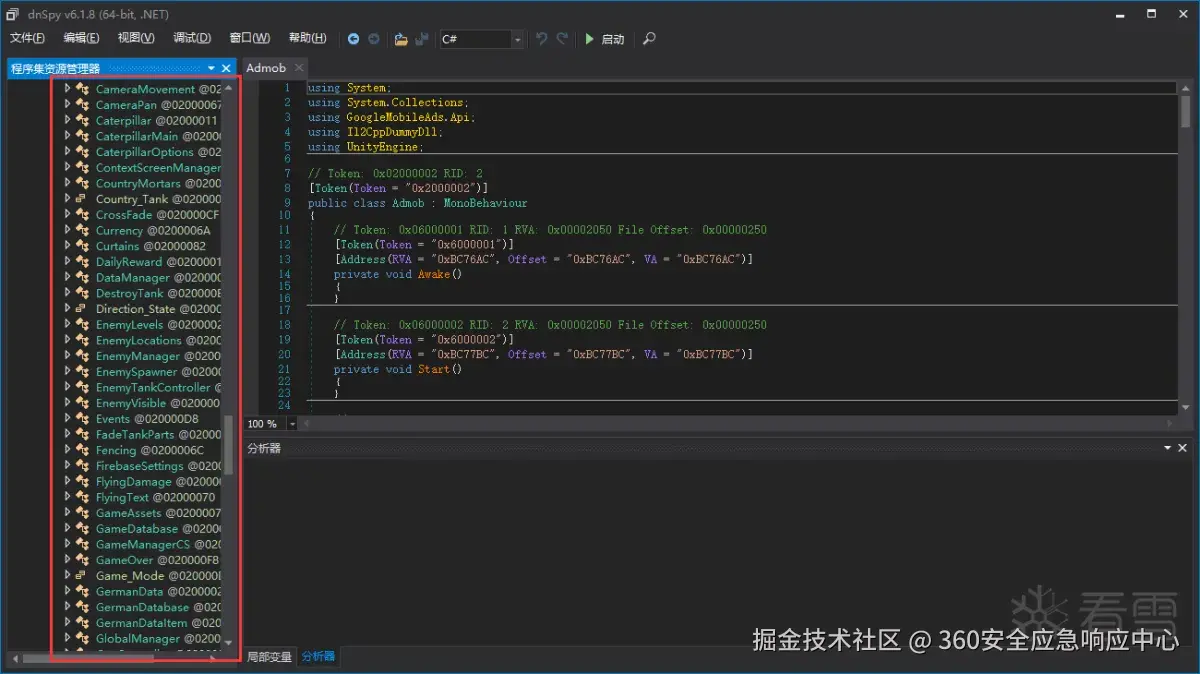Expand the Country_Tank enum node
This screenshot has width=1200, height=674.
pos(67,198)
